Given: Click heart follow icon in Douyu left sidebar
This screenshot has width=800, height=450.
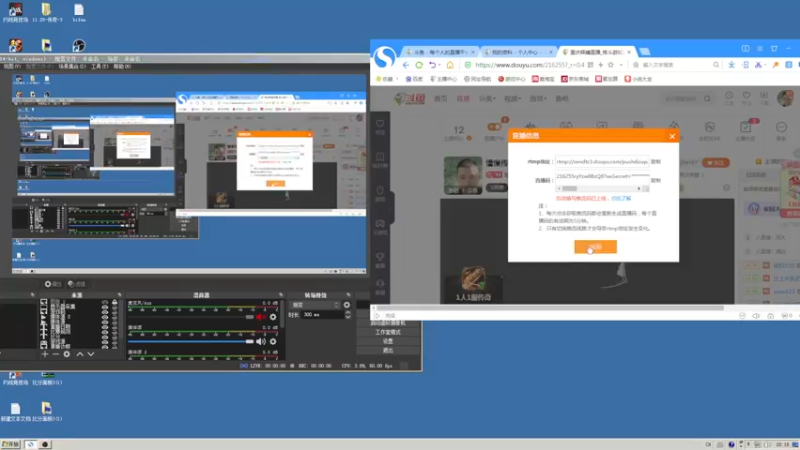Looking at the screenshot, I should coord(380,124).
